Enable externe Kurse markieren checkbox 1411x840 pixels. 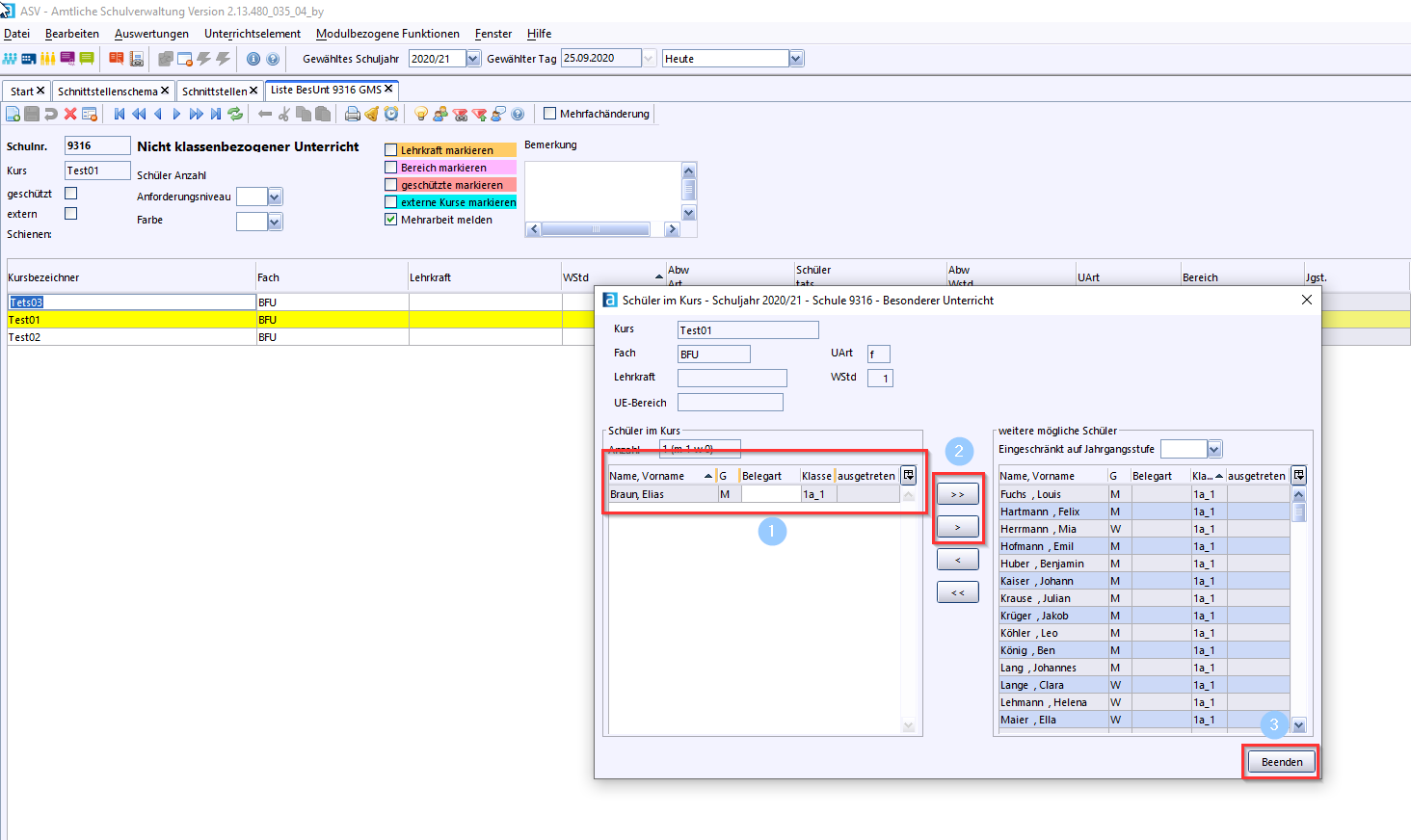(391, 202)
